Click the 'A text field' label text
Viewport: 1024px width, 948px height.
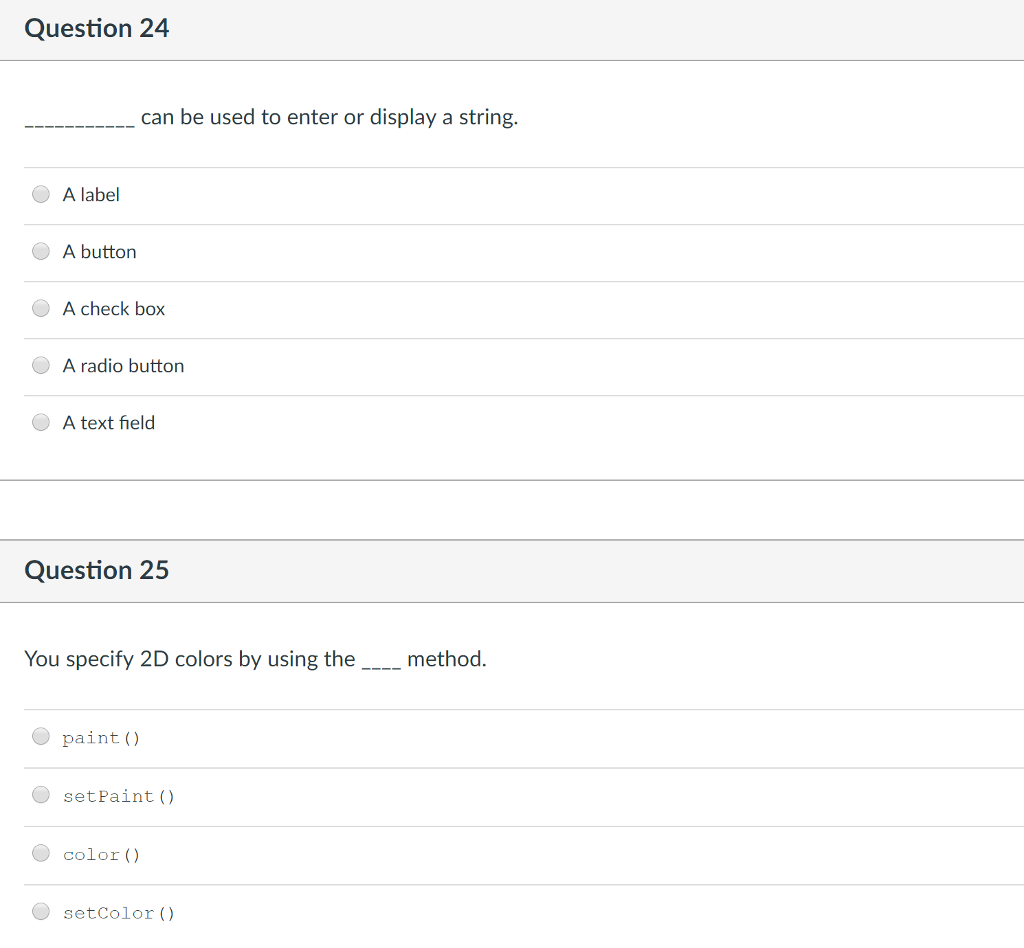(109, 422)
